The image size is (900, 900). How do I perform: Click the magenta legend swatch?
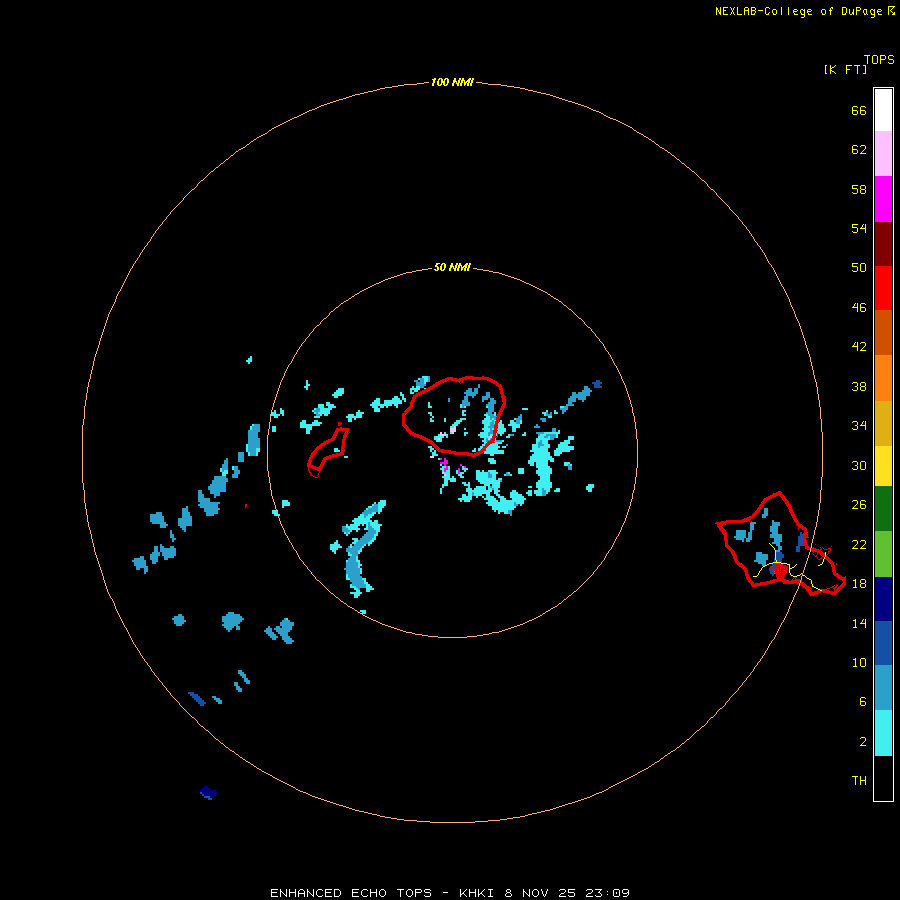(x=883, y=199)
